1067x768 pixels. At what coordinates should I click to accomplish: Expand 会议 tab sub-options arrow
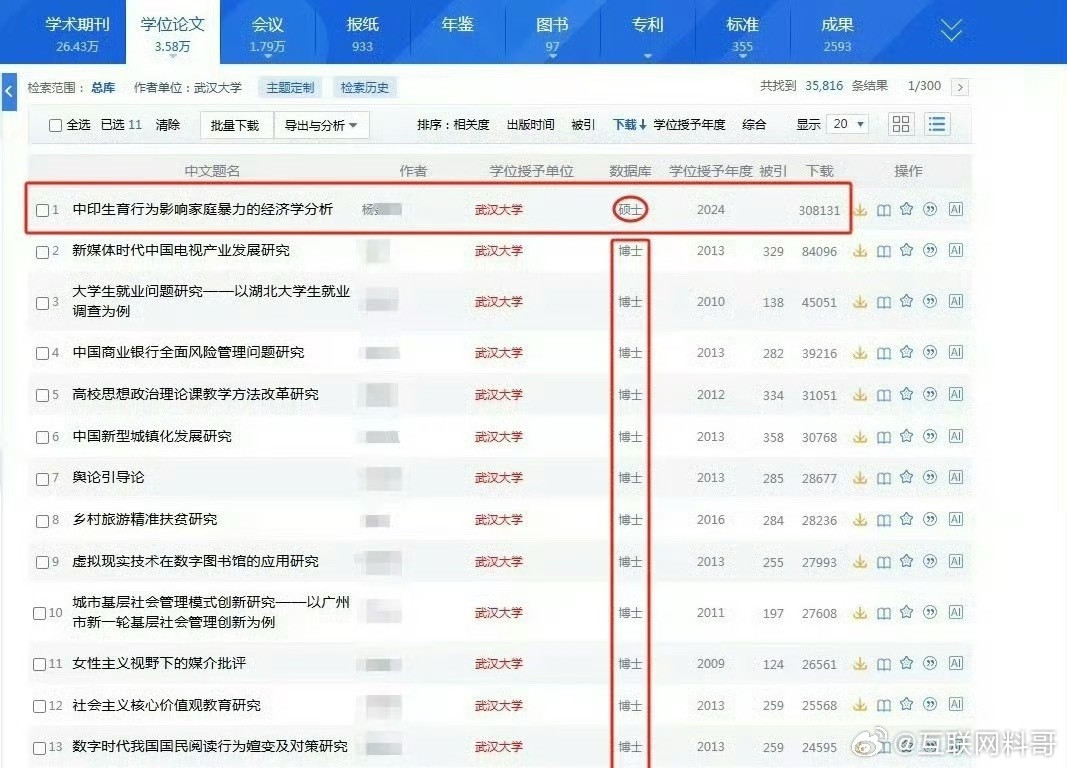coord(267,56)
